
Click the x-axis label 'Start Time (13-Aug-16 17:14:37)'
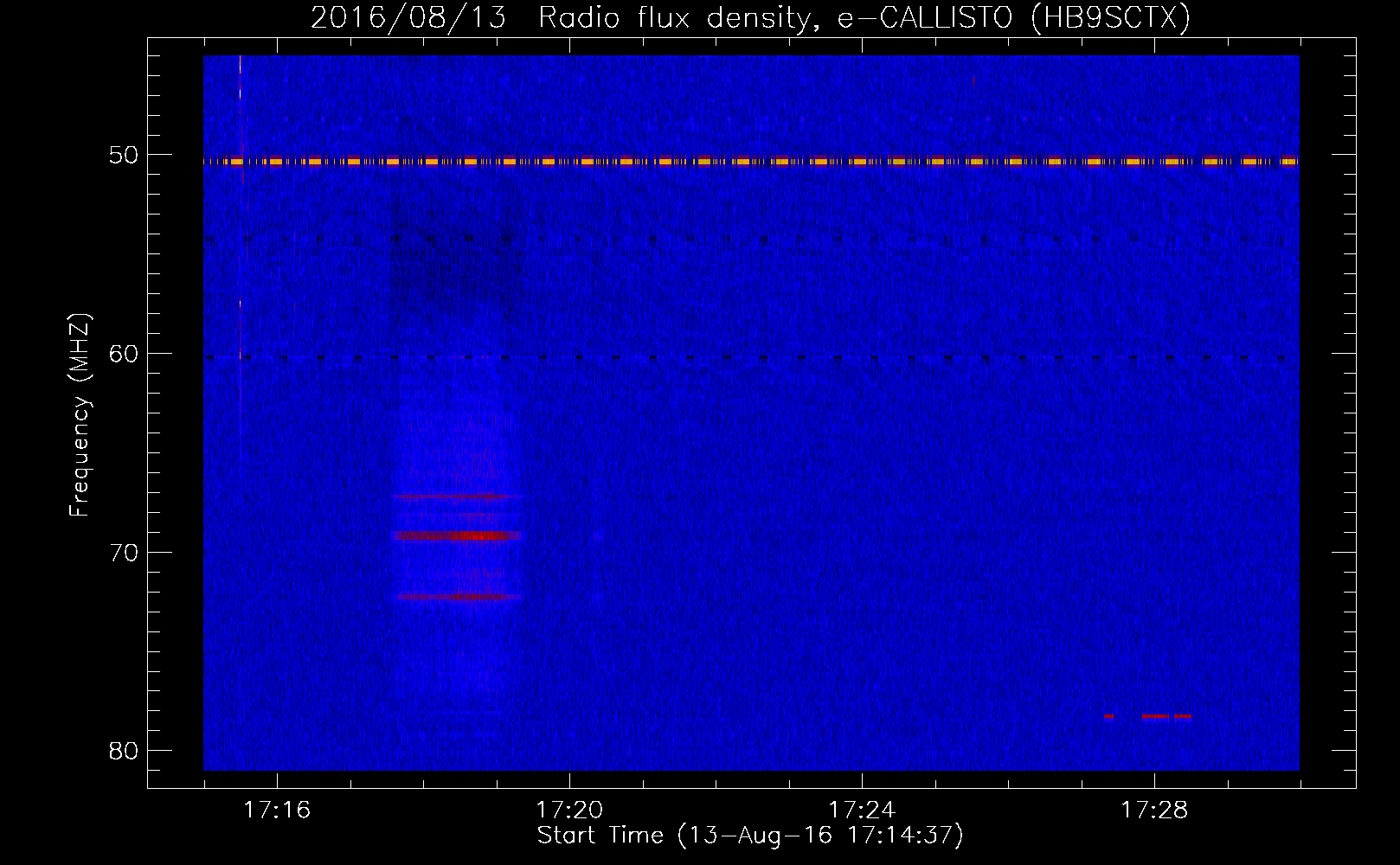750,836
